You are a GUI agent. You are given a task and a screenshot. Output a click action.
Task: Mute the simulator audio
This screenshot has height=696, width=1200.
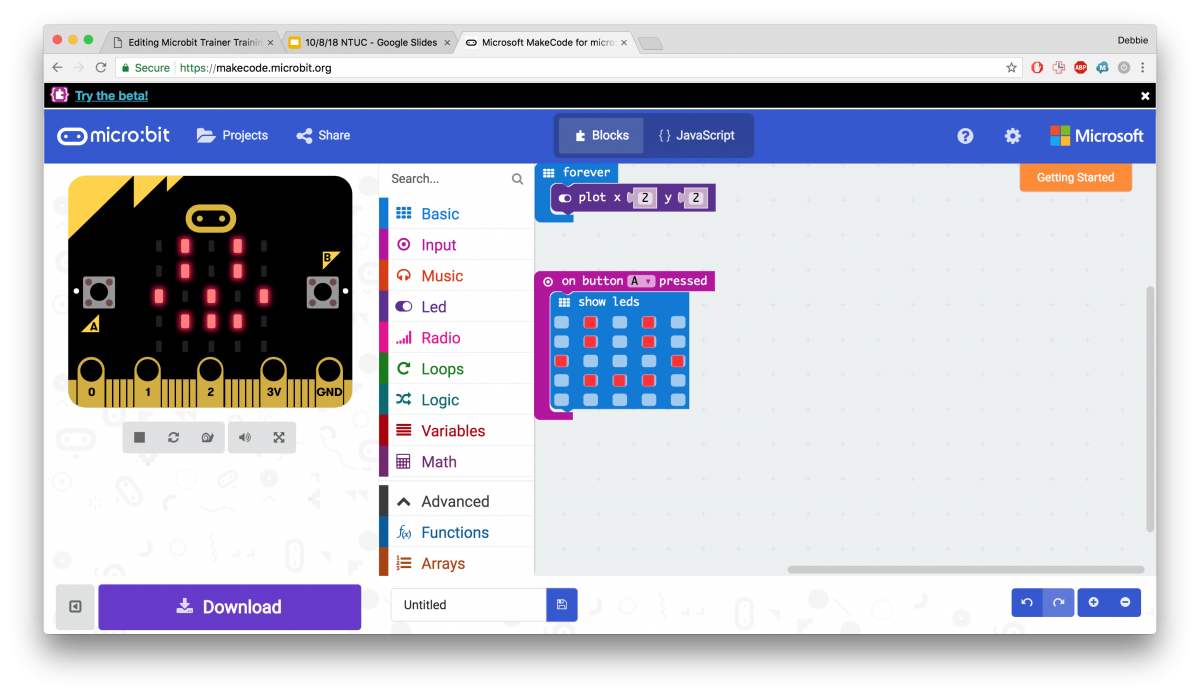[x=245, y=437]
